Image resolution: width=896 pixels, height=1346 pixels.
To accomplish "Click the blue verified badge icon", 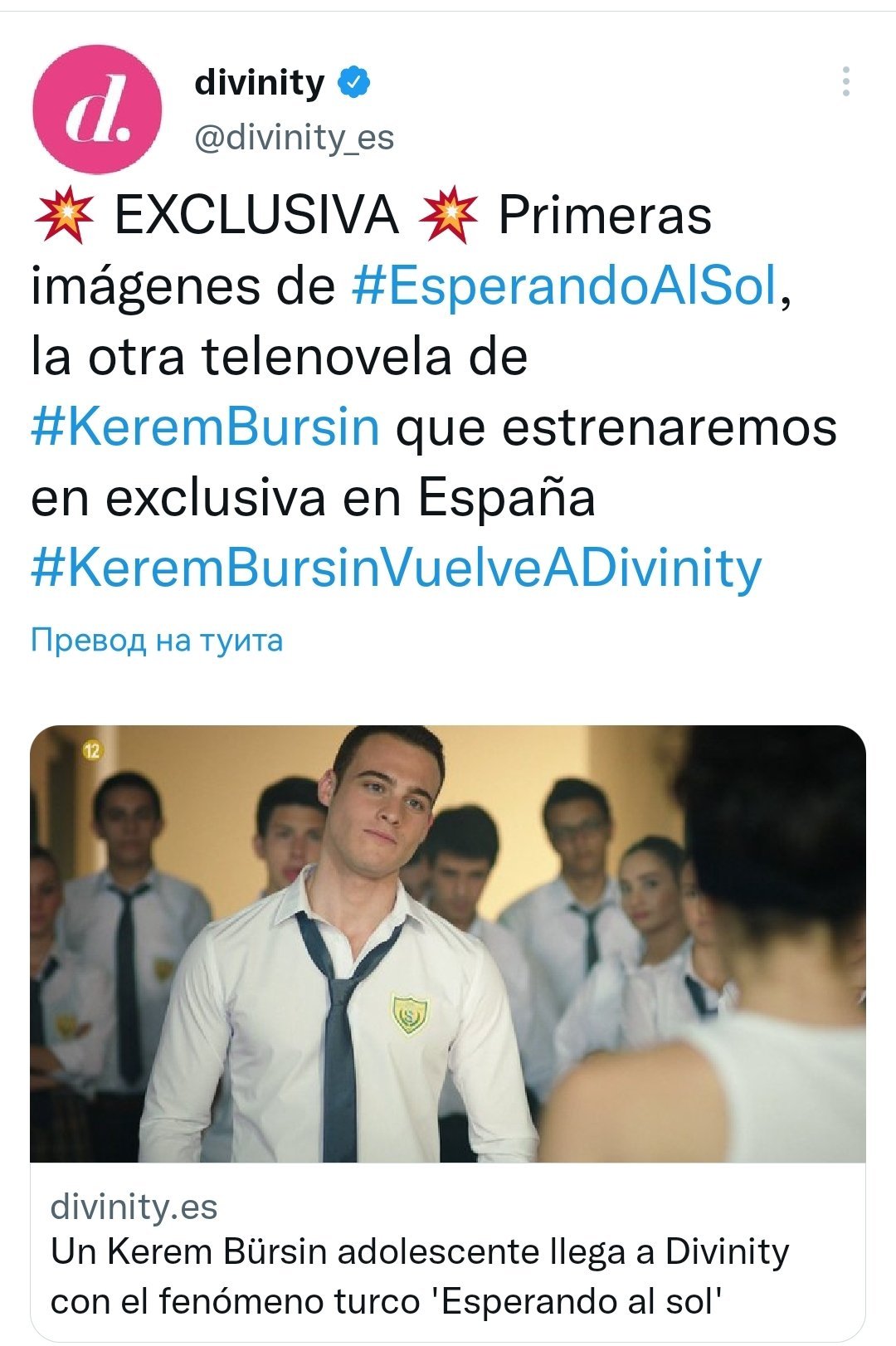I will point(353,83).
